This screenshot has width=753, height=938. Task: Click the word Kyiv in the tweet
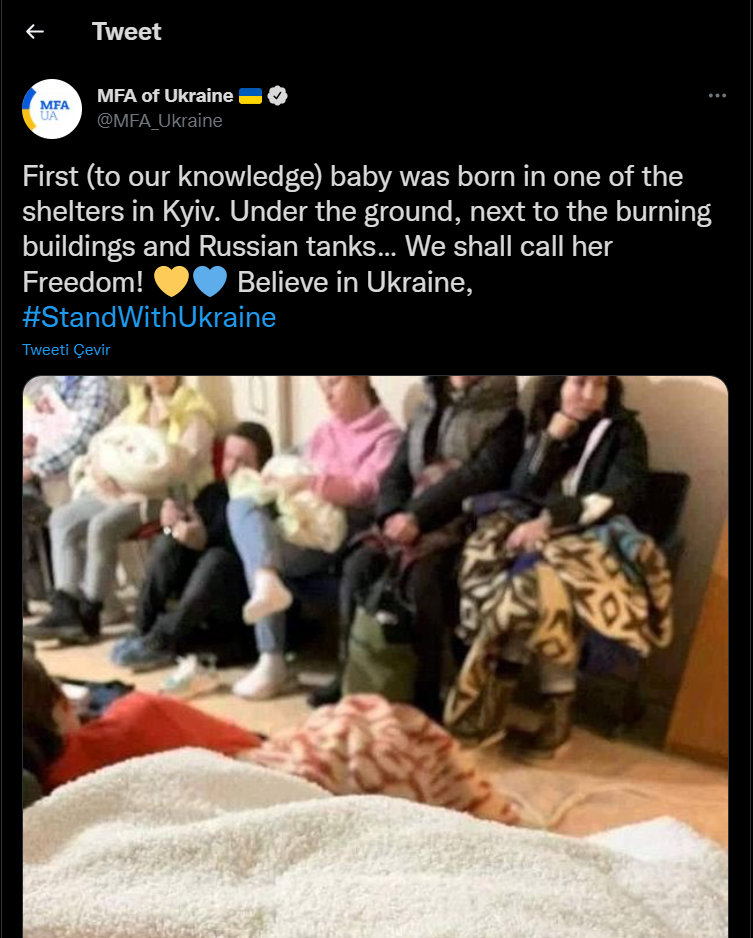(191, 212)
